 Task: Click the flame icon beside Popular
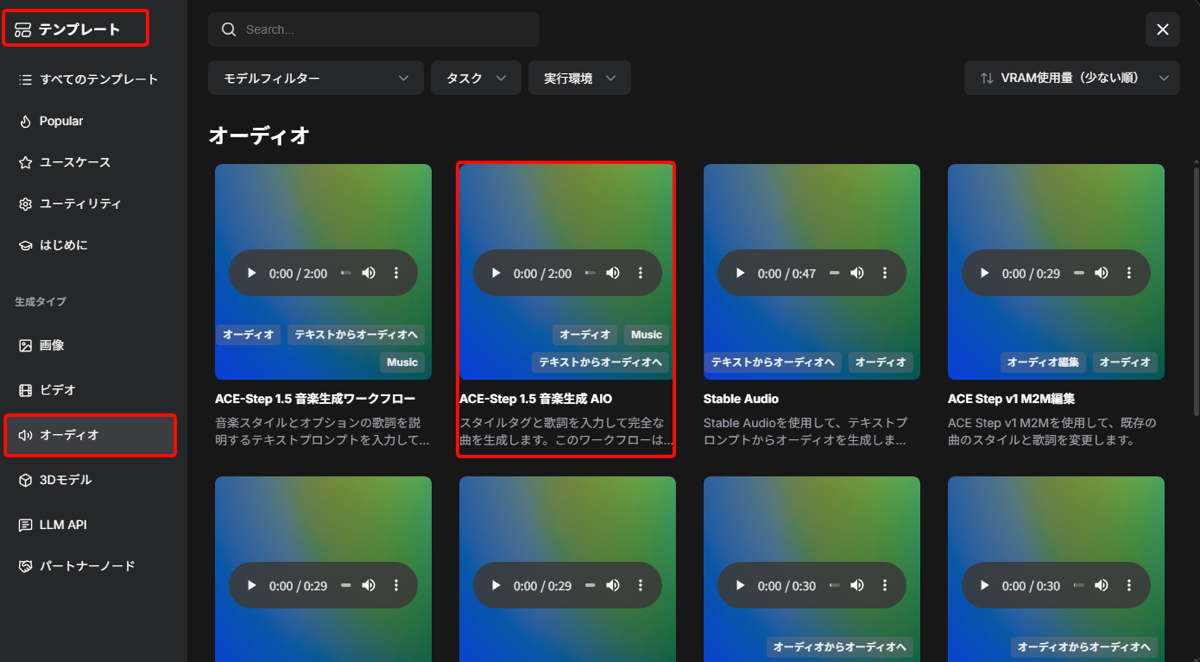[x=25, y=121]
